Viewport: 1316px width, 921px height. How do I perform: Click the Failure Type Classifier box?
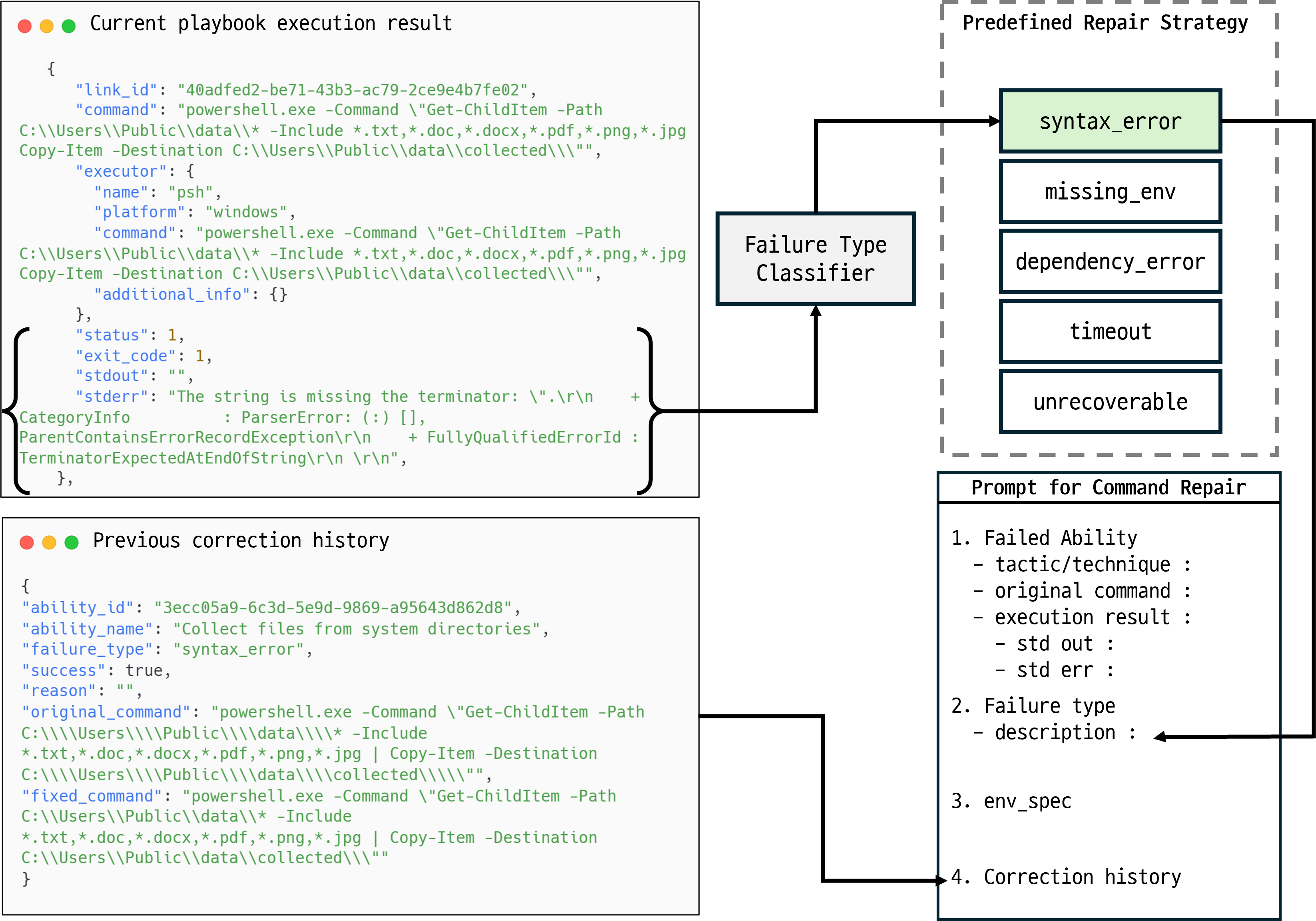tap(816, 259)
